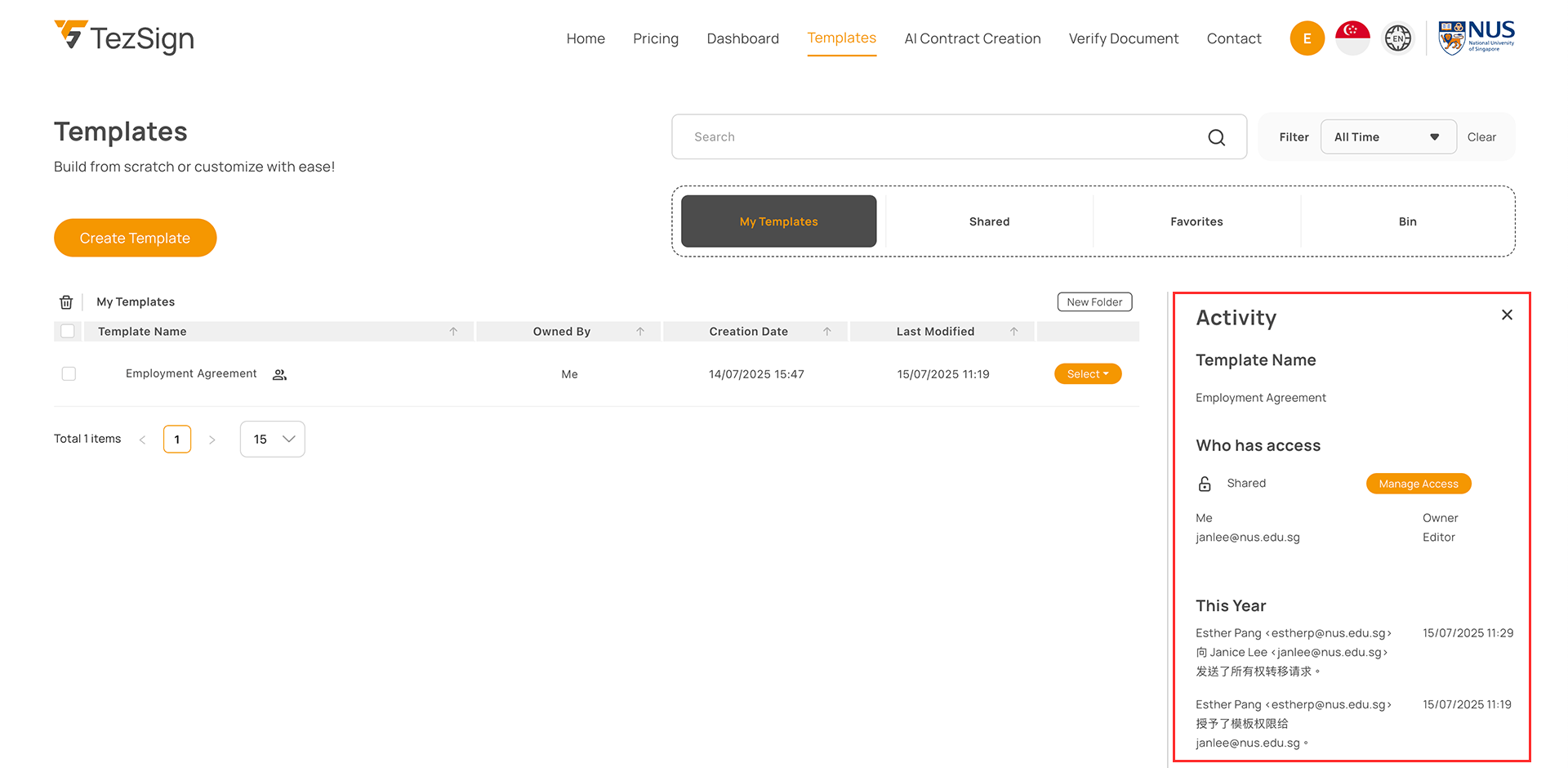Click the Create Template button
Image resolution: width=1568 pixels, height=768 pixels.
click(x=135, y=238)
